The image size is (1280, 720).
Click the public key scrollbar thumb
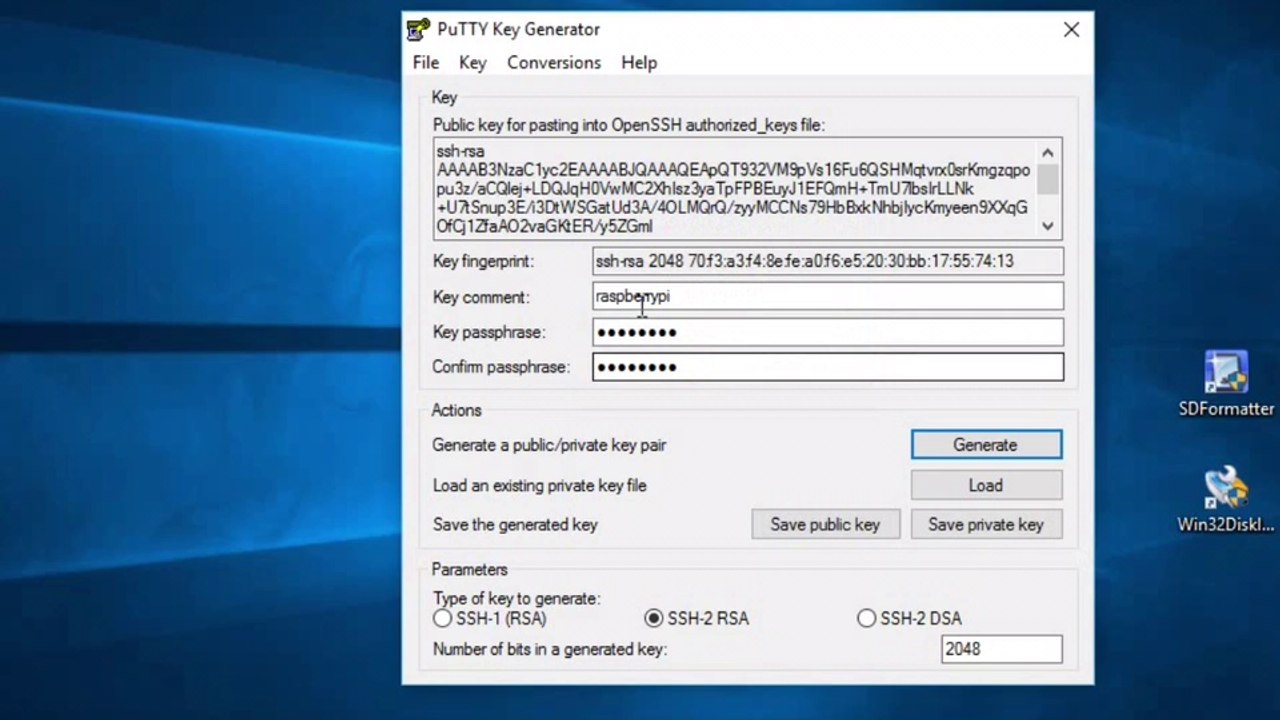(1047, 179)
